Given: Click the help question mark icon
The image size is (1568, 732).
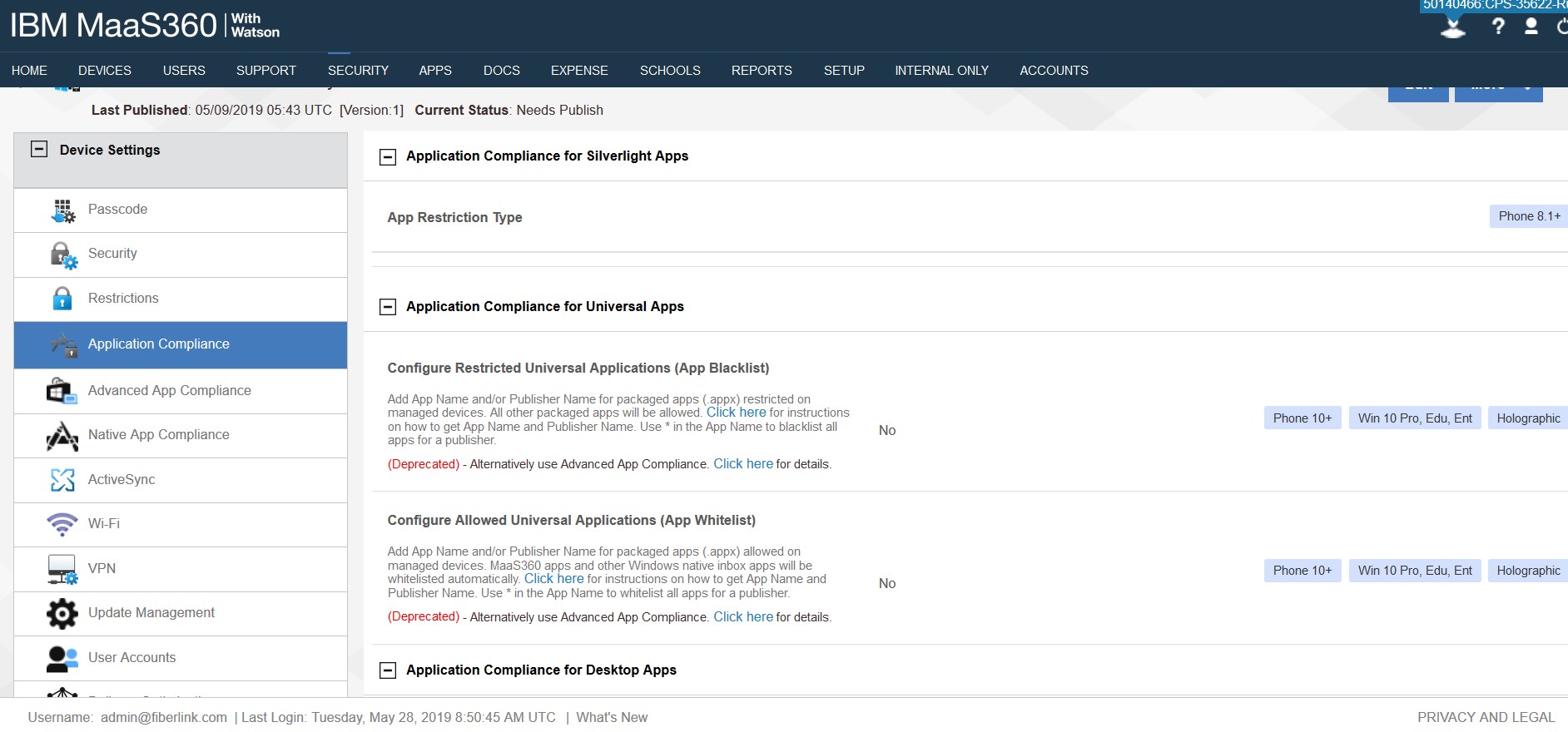Looking at the screenshot, I should (x=1498, y=27).
